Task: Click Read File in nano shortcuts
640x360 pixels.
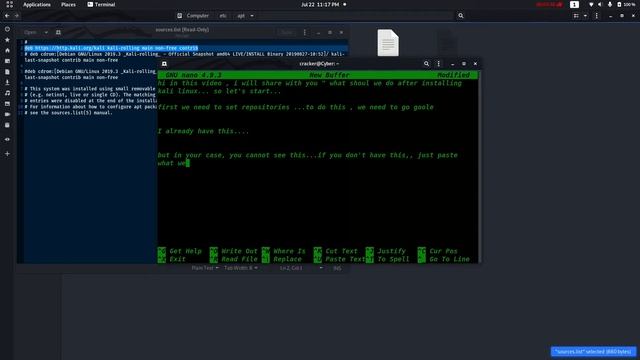Action: click(234, 259)
